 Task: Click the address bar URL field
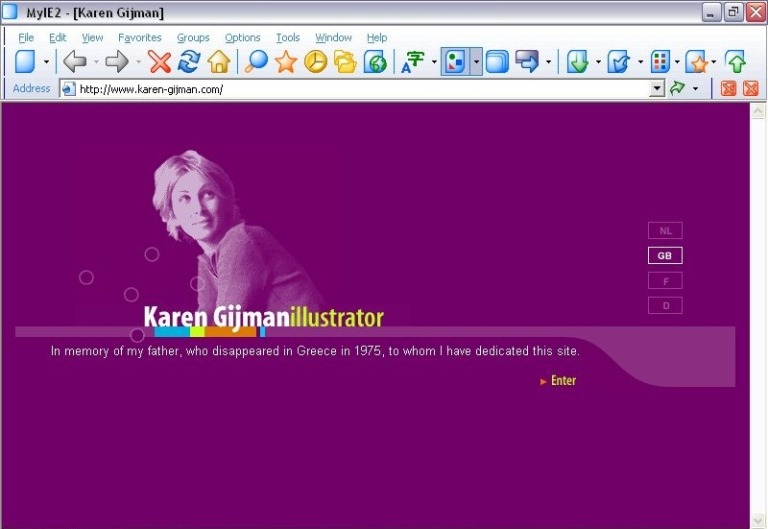(360, 89)
